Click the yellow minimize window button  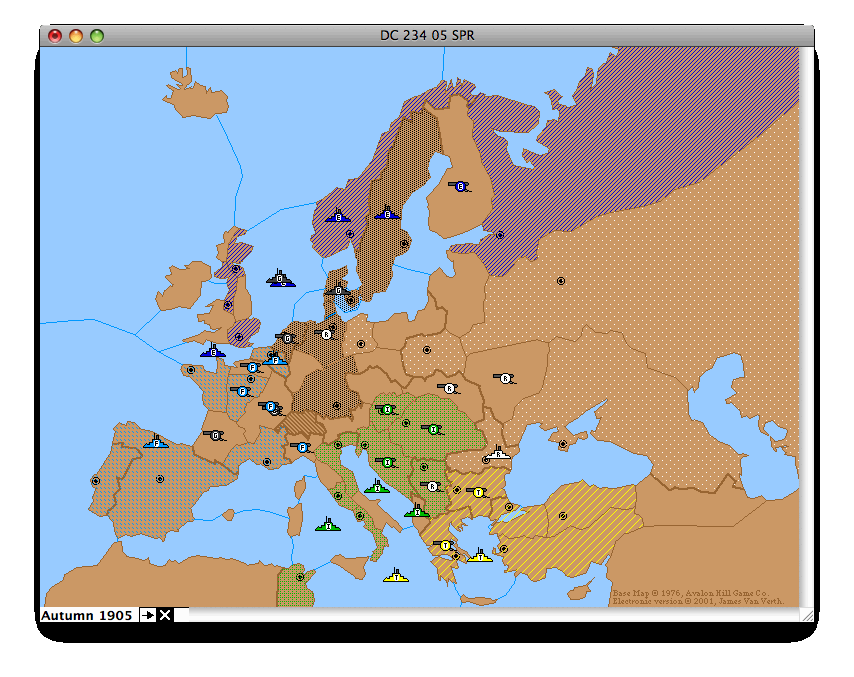pos(76,36)
